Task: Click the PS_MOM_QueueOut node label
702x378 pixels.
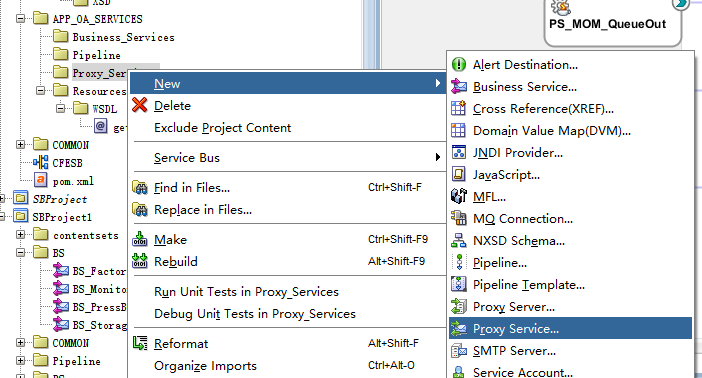Action: pos(608,24)
